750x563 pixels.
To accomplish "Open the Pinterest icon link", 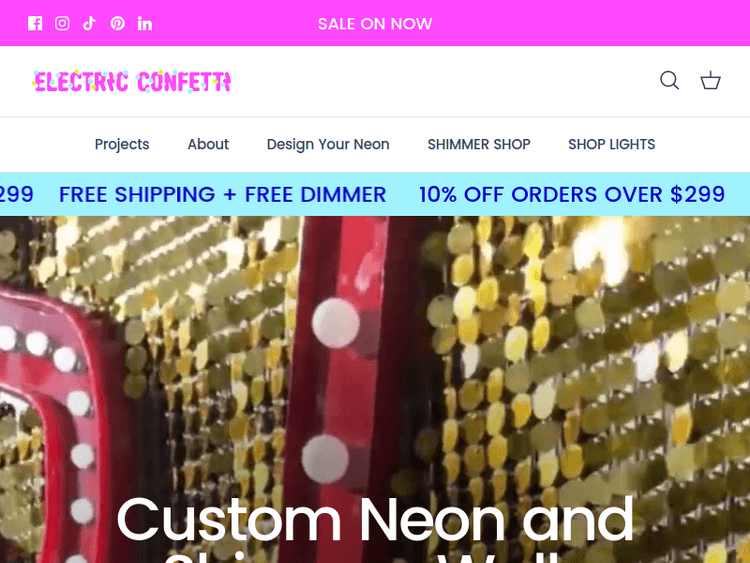I will 118,23.
